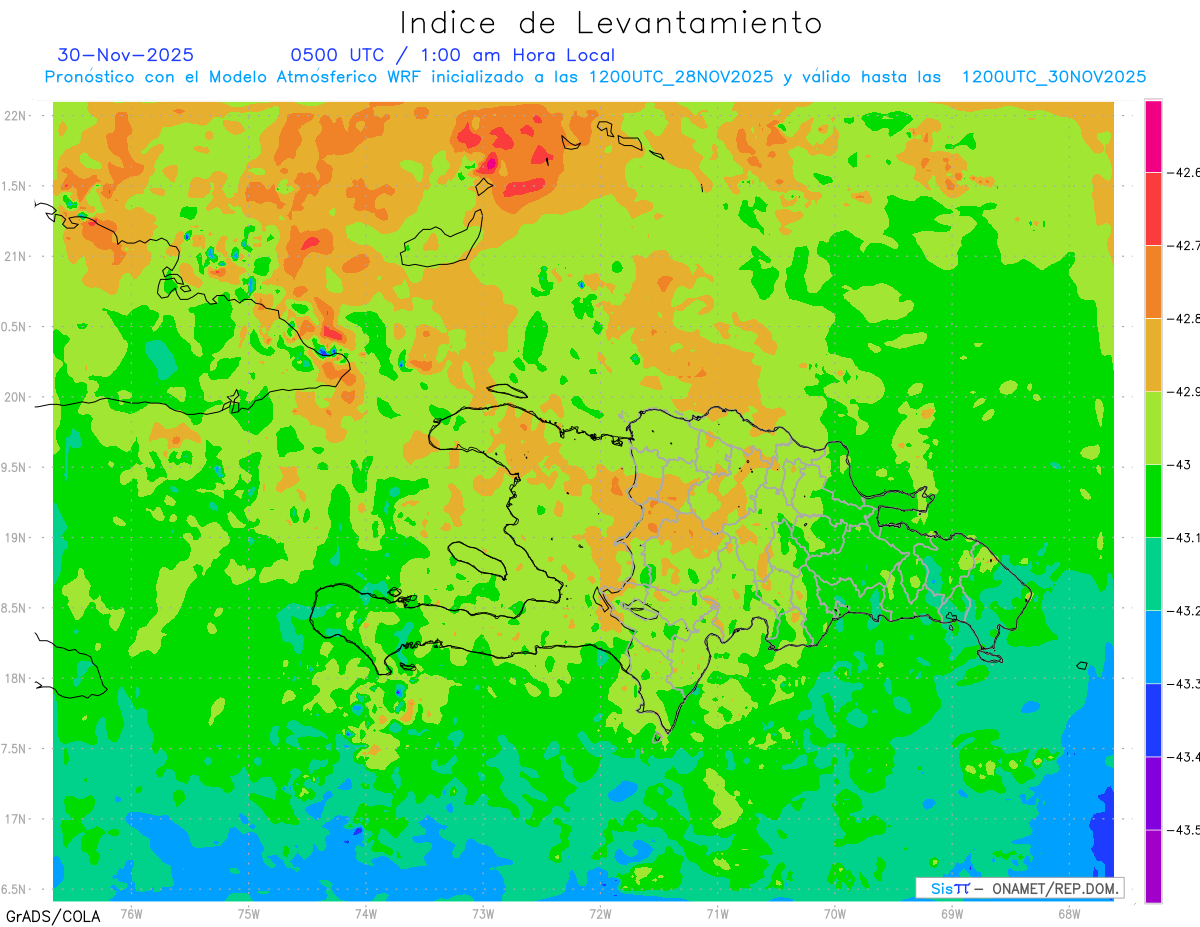Click the legend value "-42.6"
This screenshot has height=927, width=1200.
click(x=1185, y=172)
